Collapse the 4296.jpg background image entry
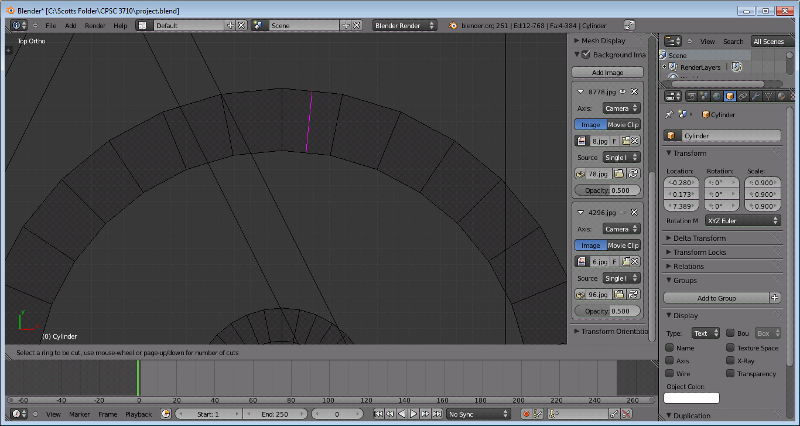 (x=581, y=212)
